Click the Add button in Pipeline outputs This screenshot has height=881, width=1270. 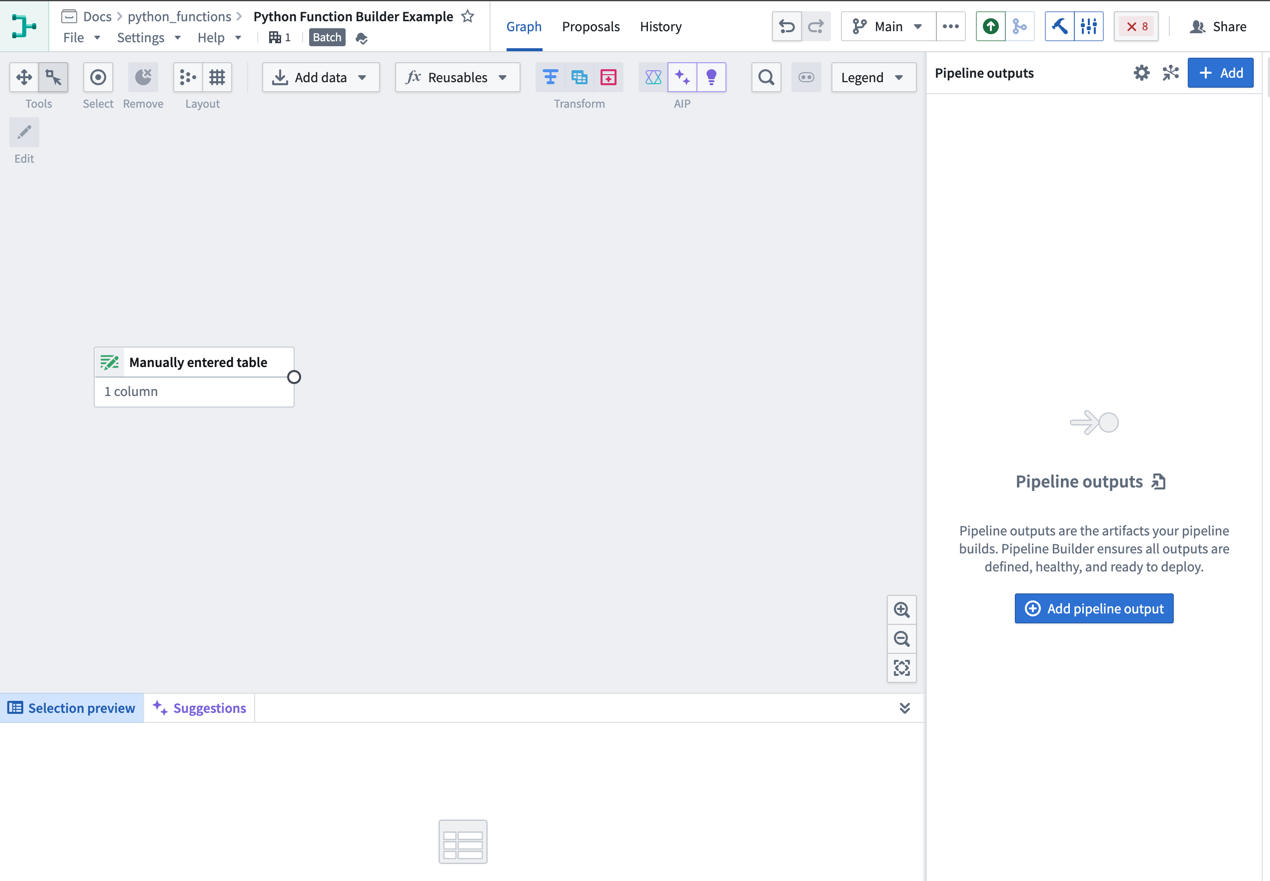tap(1220, 73)
